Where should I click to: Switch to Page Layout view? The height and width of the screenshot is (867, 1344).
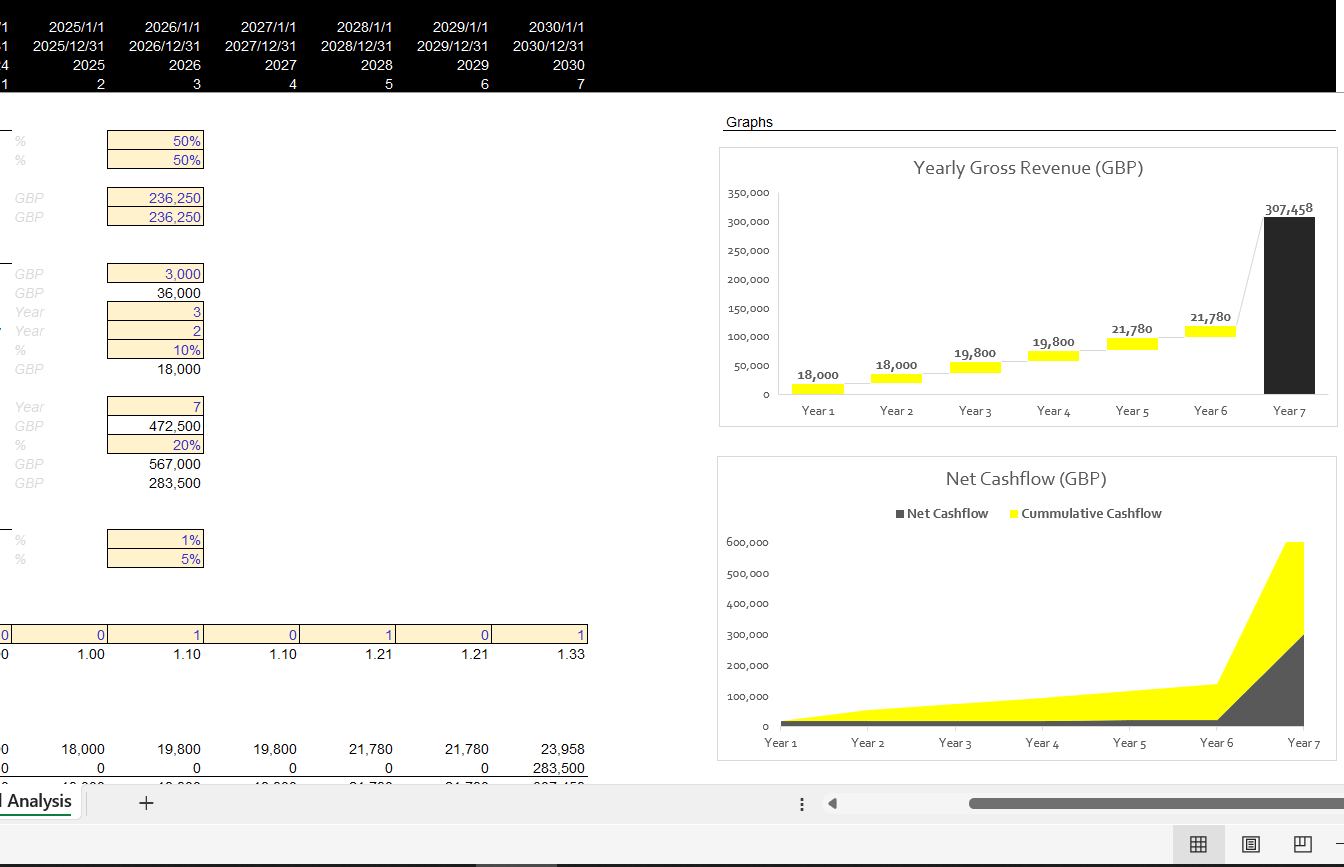pos(1250,845)
